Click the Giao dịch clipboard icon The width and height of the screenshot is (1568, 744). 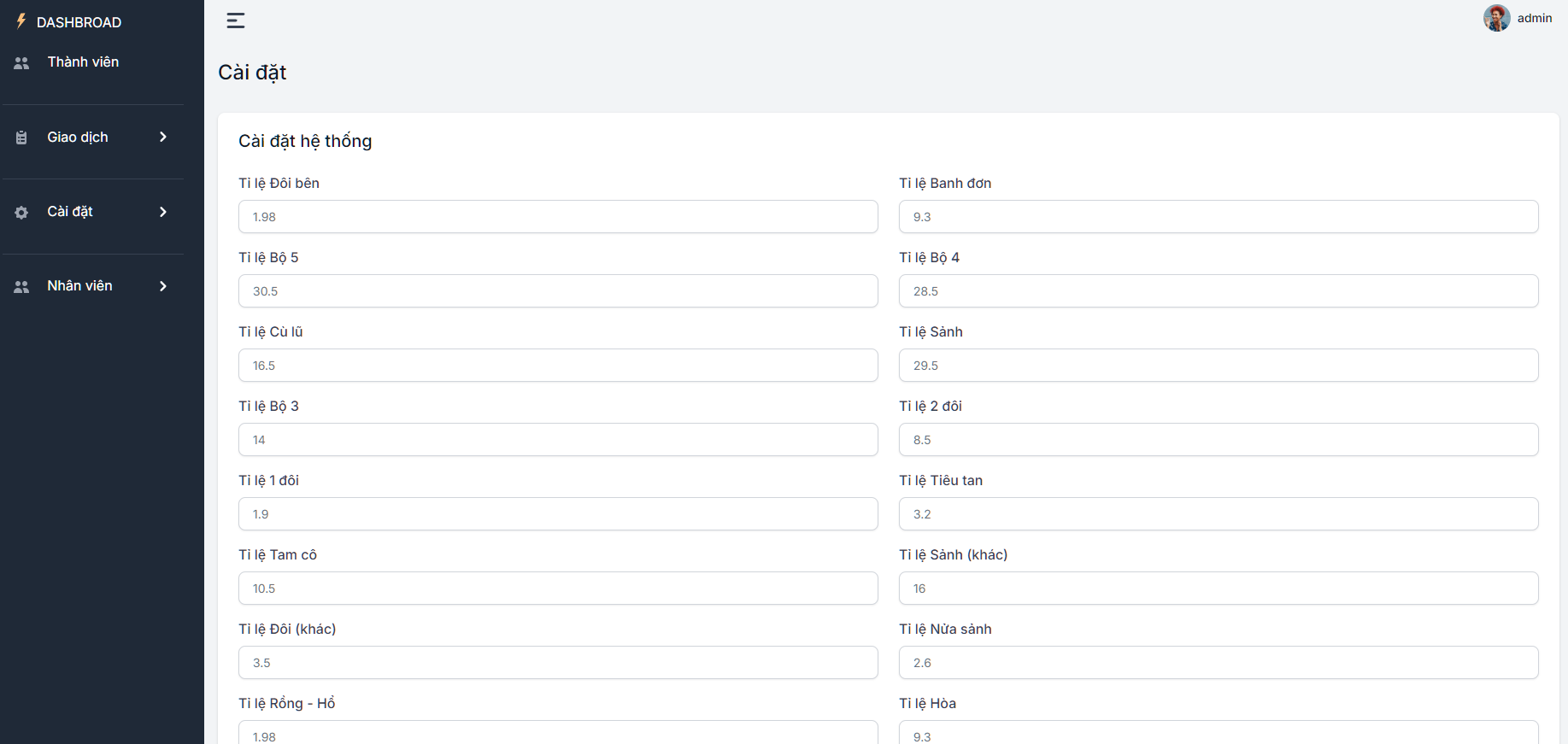click(21, 138)
